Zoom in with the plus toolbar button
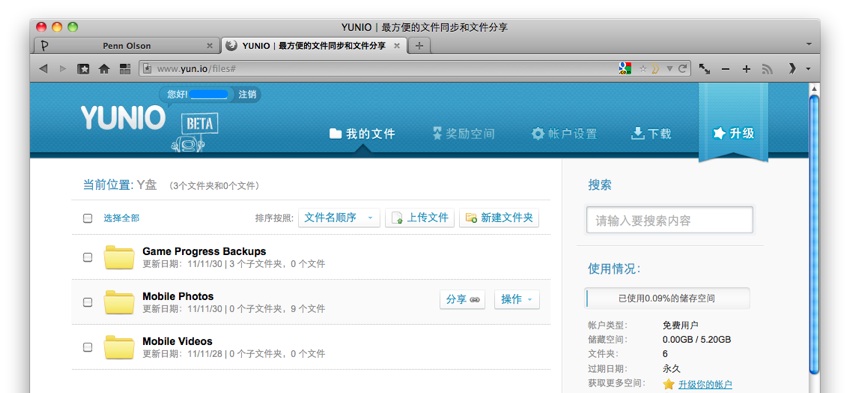This screenshot has height=393, width=850. pyautogui.click(x=746, y=69)
